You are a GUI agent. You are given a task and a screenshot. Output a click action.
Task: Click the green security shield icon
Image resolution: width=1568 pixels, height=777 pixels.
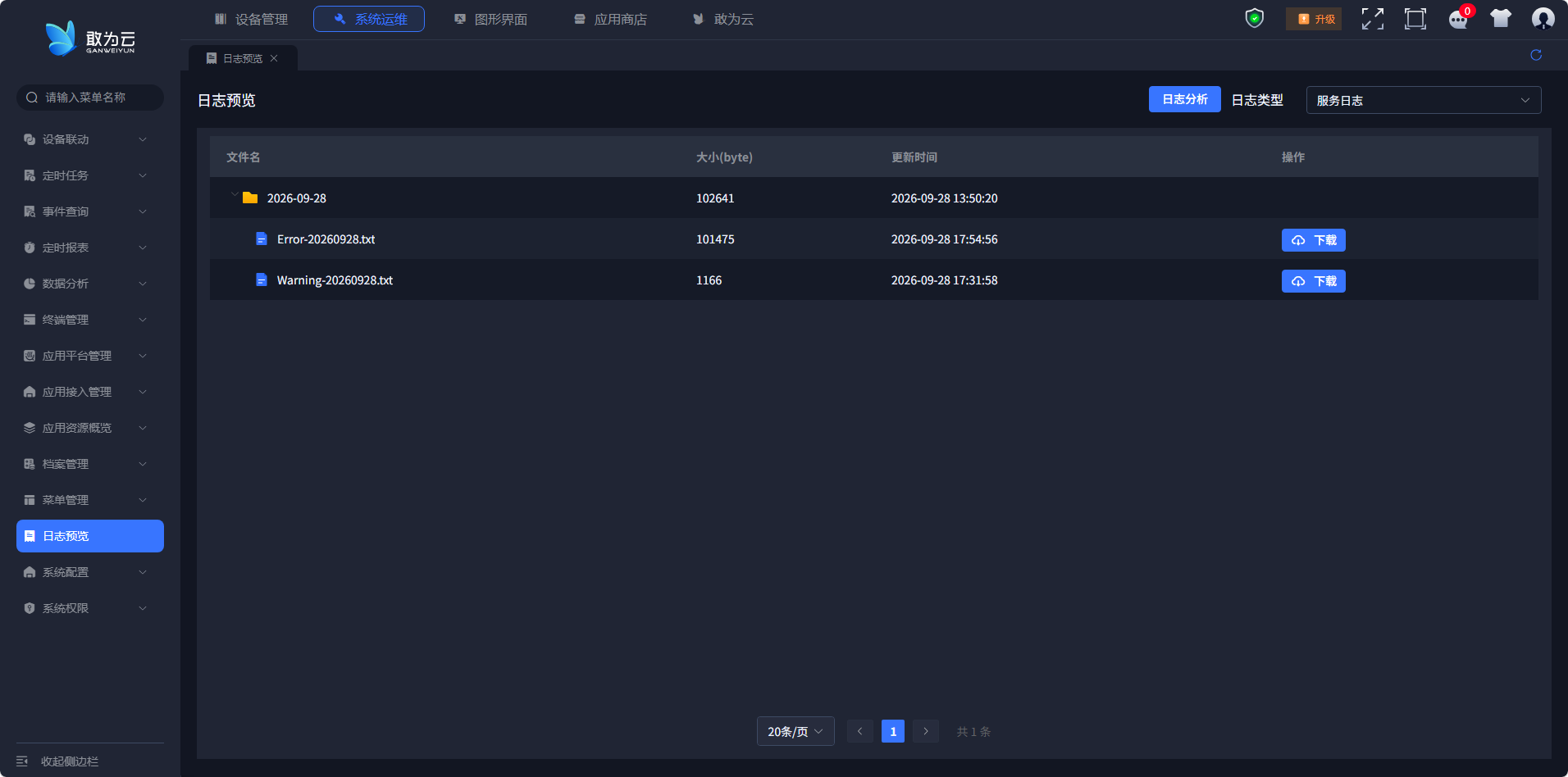1255,18
